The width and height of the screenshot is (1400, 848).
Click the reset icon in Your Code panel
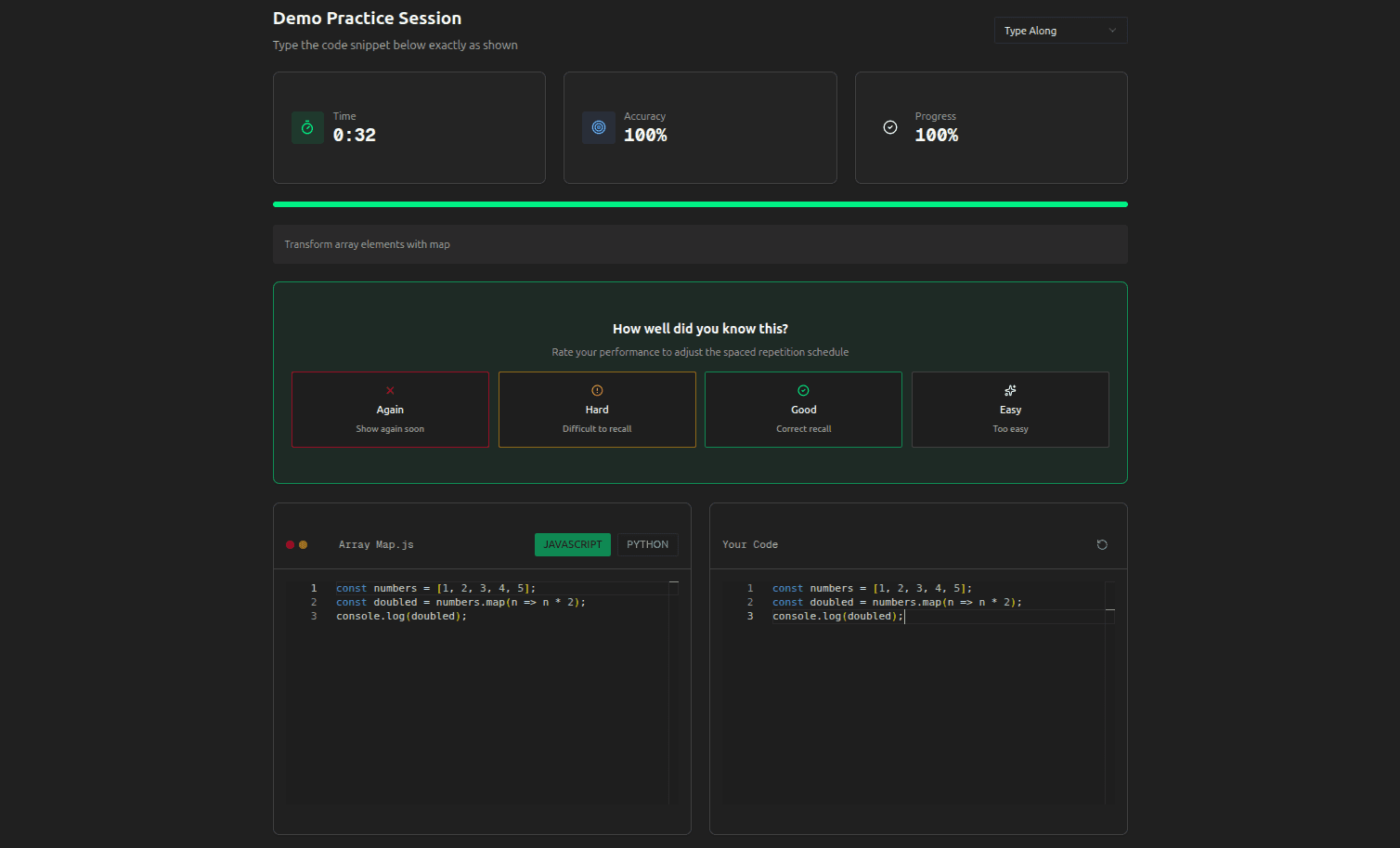point(1102,545)
